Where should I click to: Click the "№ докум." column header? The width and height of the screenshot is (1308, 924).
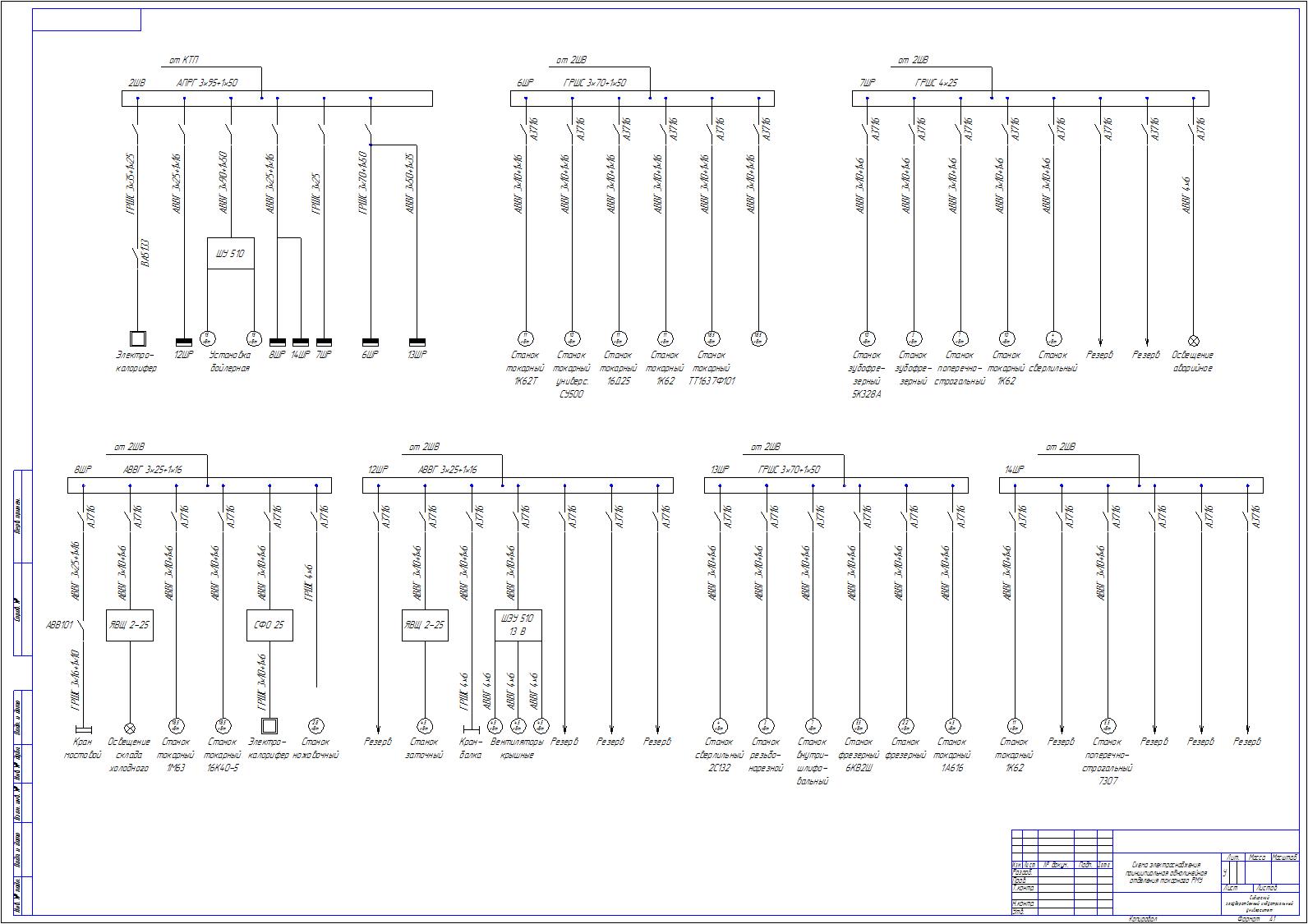point(1055,865)
